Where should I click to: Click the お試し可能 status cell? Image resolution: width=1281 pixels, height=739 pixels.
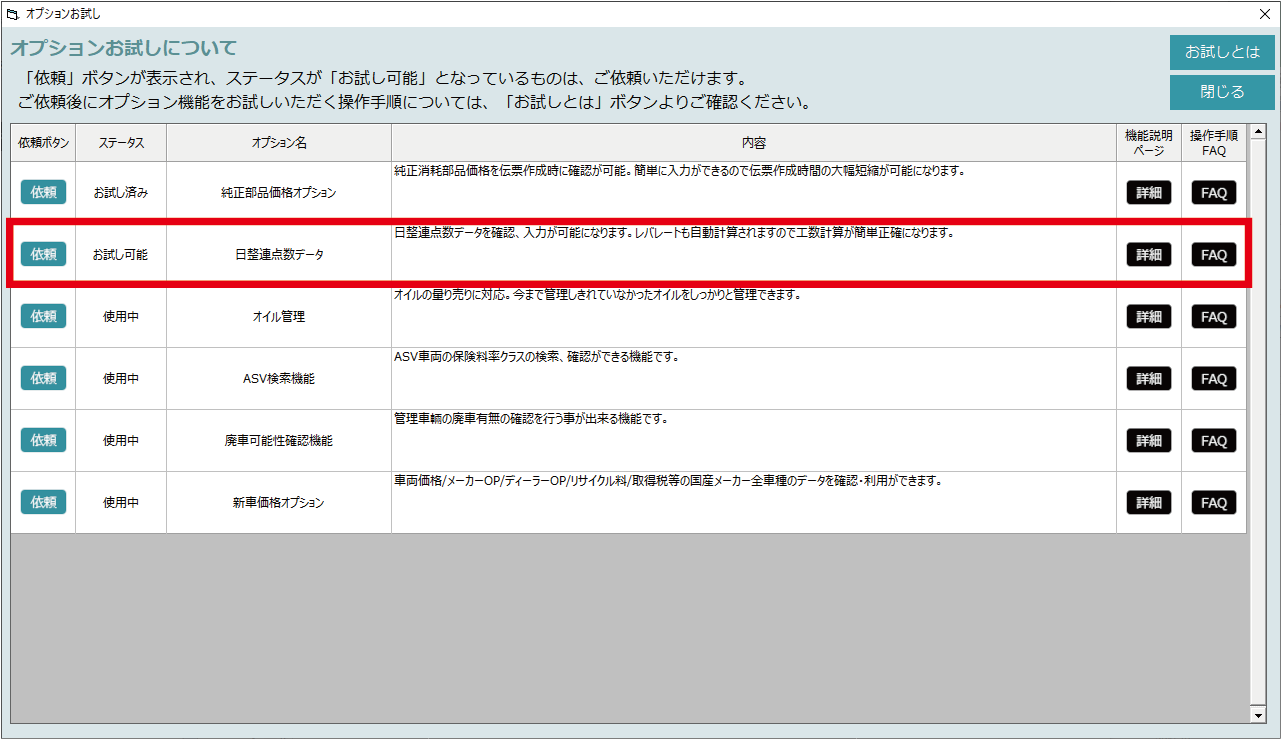121,255
